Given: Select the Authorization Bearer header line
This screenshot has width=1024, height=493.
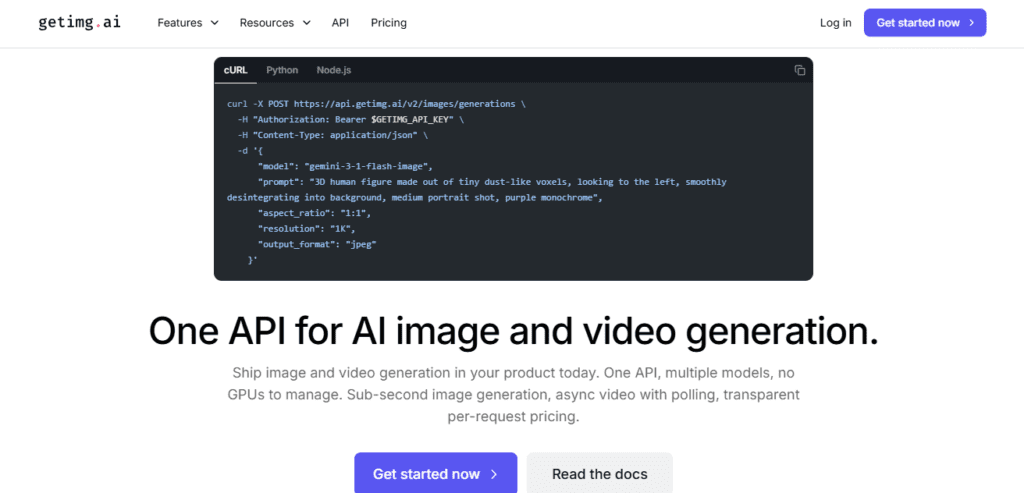Looking at the screenshot, I should pos(351,119).
